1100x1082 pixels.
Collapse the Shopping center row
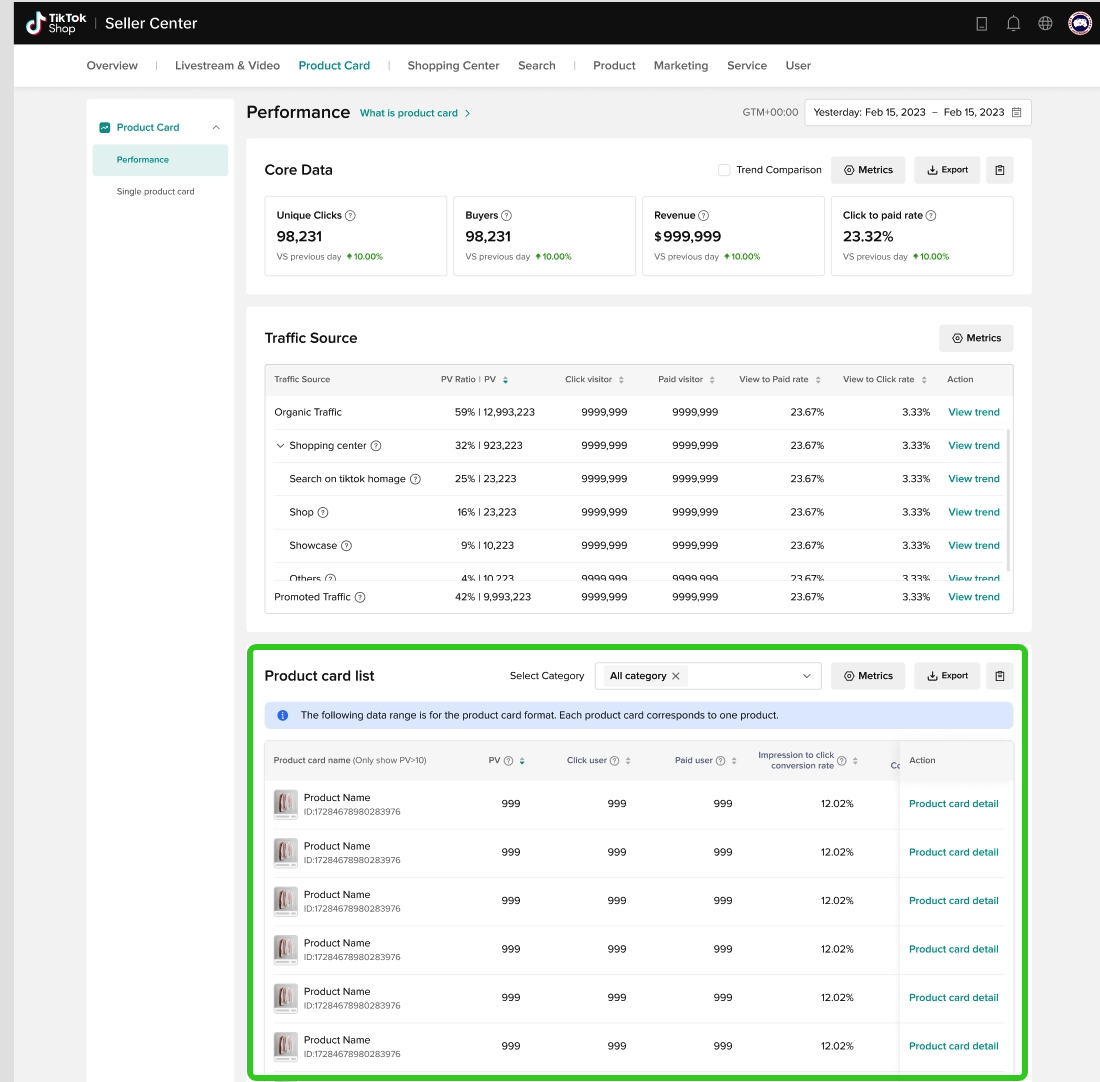pyautogui.click(x=280, y=446)
